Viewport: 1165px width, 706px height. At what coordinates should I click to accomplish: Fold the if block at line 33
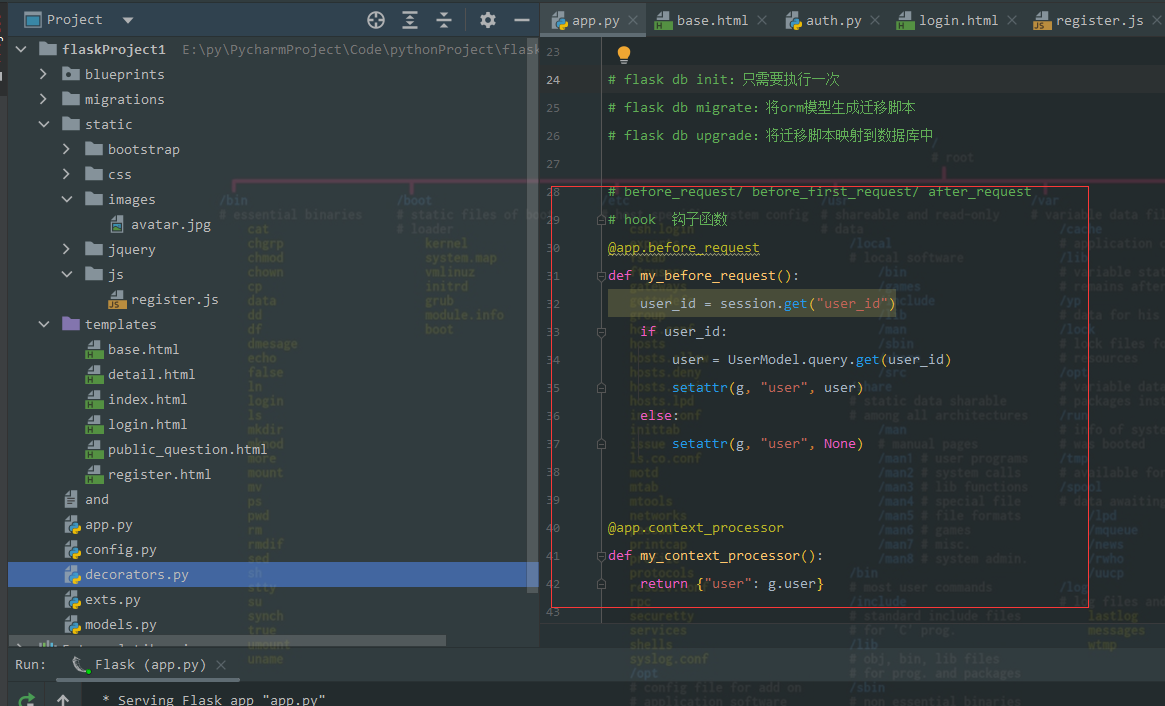601,332
